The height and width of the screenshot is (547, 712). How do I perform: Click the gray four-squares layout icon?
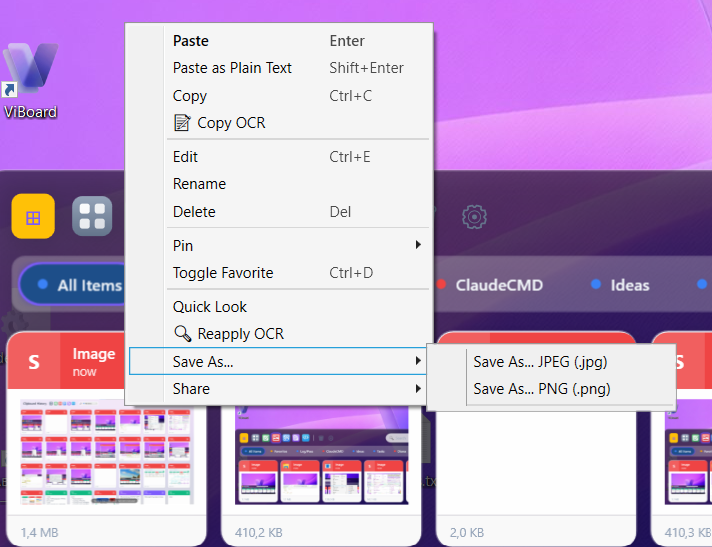[92, 216]
